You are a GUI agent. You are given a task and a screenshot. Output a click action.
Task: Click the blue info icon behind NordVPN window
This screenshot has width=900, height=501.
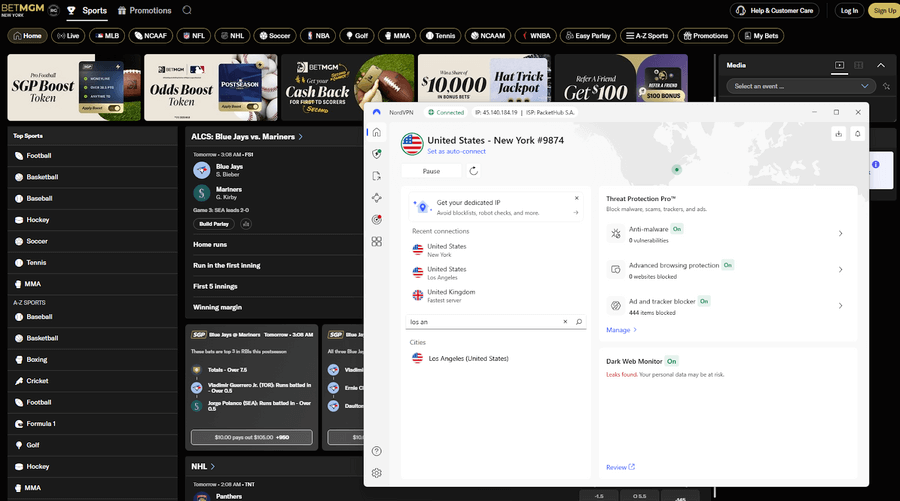[875, 165]
